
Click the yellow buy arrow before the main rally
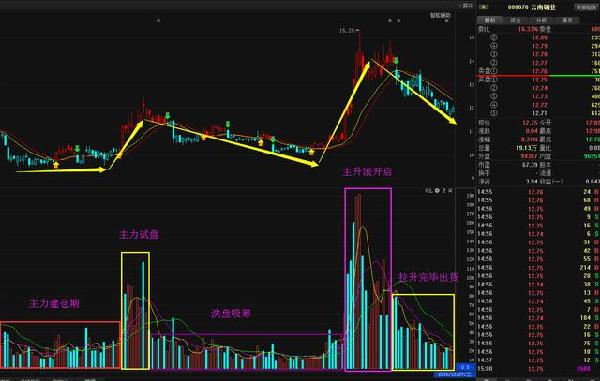point(311,152)
